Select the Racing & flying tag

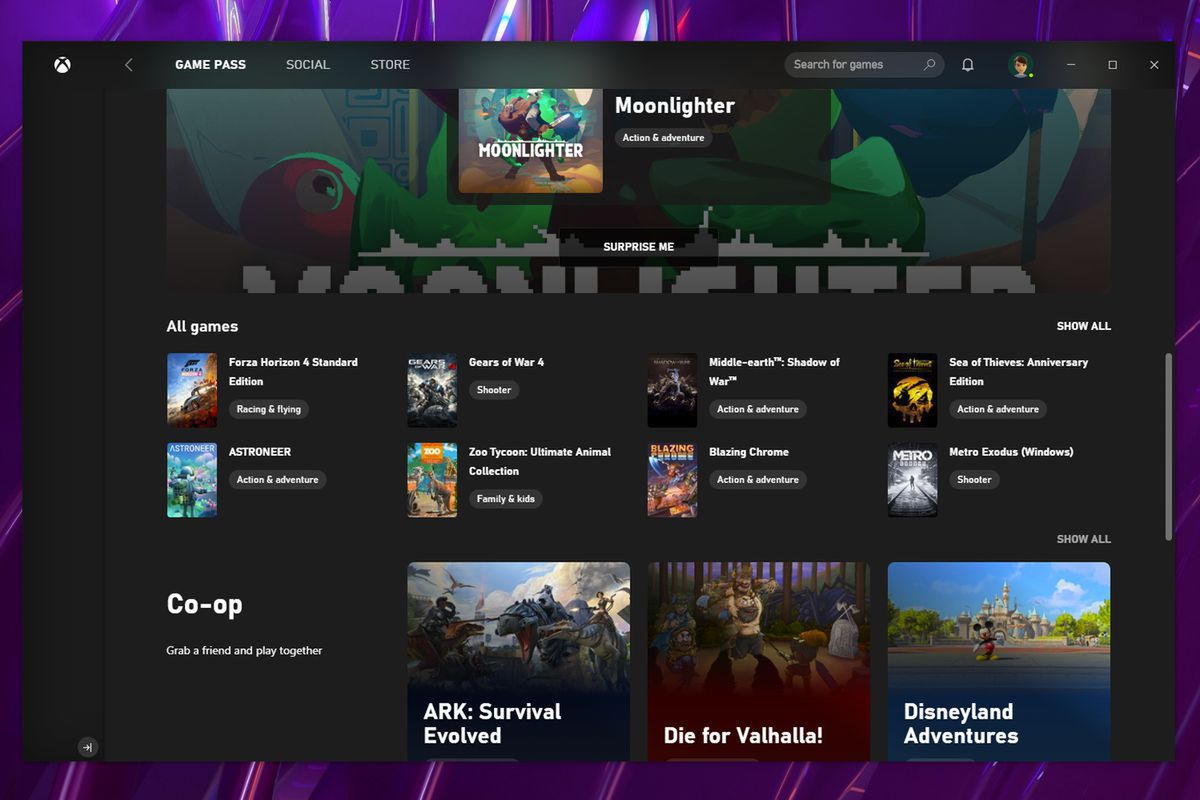(269, 409)
